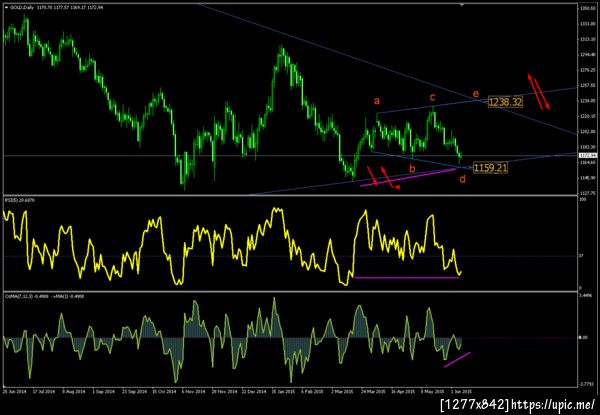The width and height of the screenshot is (600, 415).
Task: Select the 1159.21 price label
Action: [x=491, y=168]
